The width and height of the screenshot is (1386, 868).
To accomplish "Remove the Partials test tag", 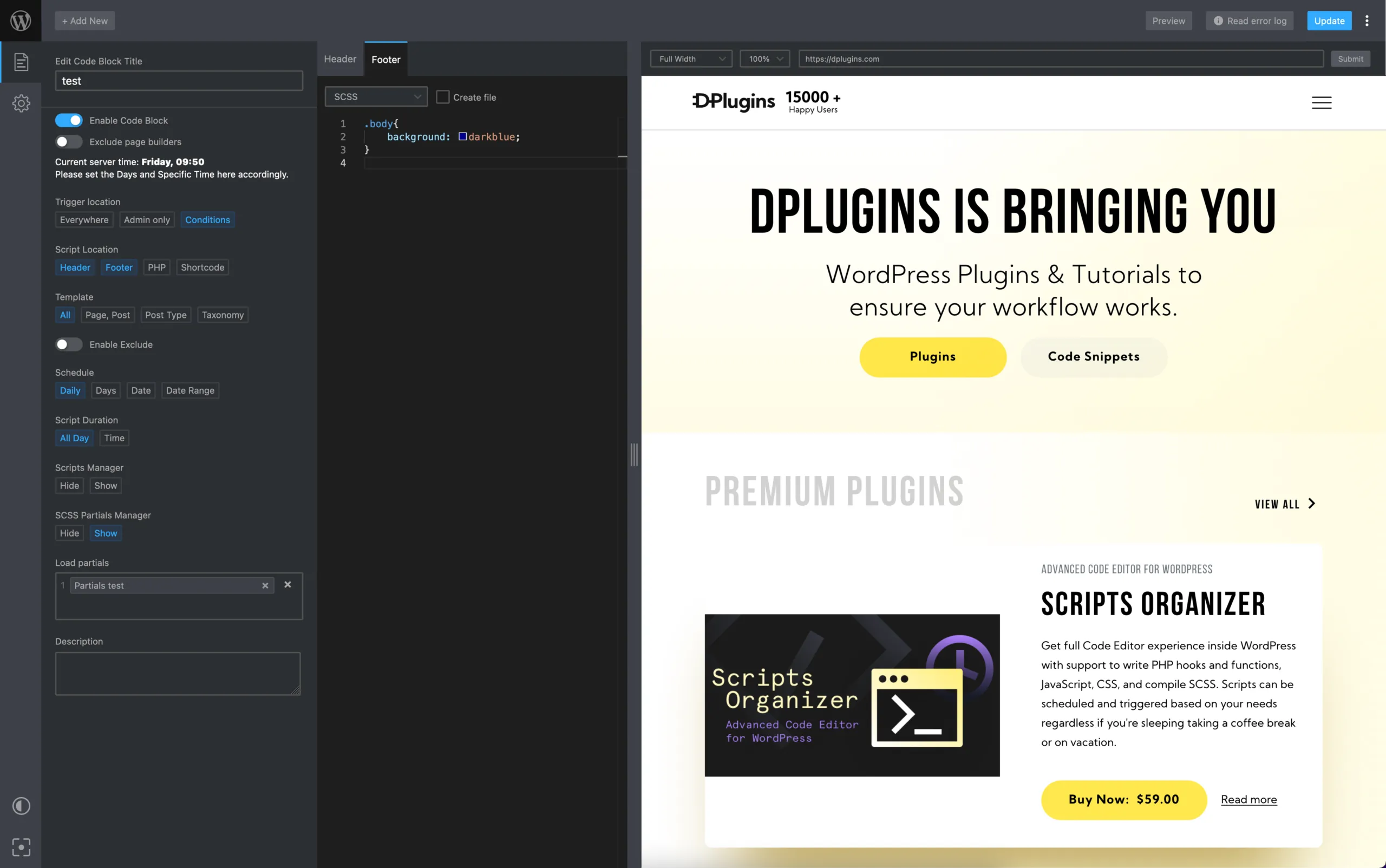I will pyautogui.click(x=265, y=585).
